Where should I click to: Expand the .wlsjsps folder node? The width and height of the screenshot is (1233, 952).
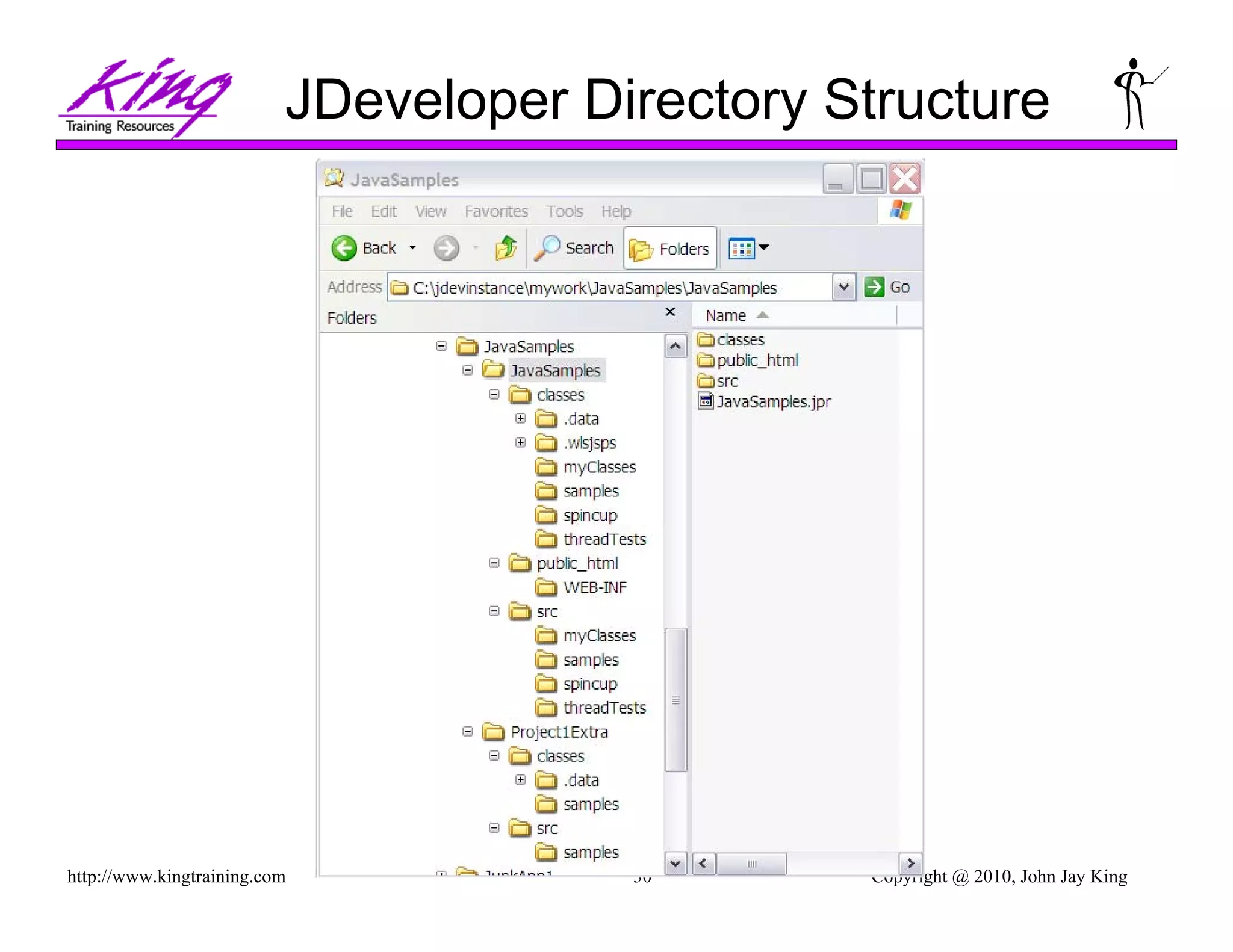[x=521, y=442]
